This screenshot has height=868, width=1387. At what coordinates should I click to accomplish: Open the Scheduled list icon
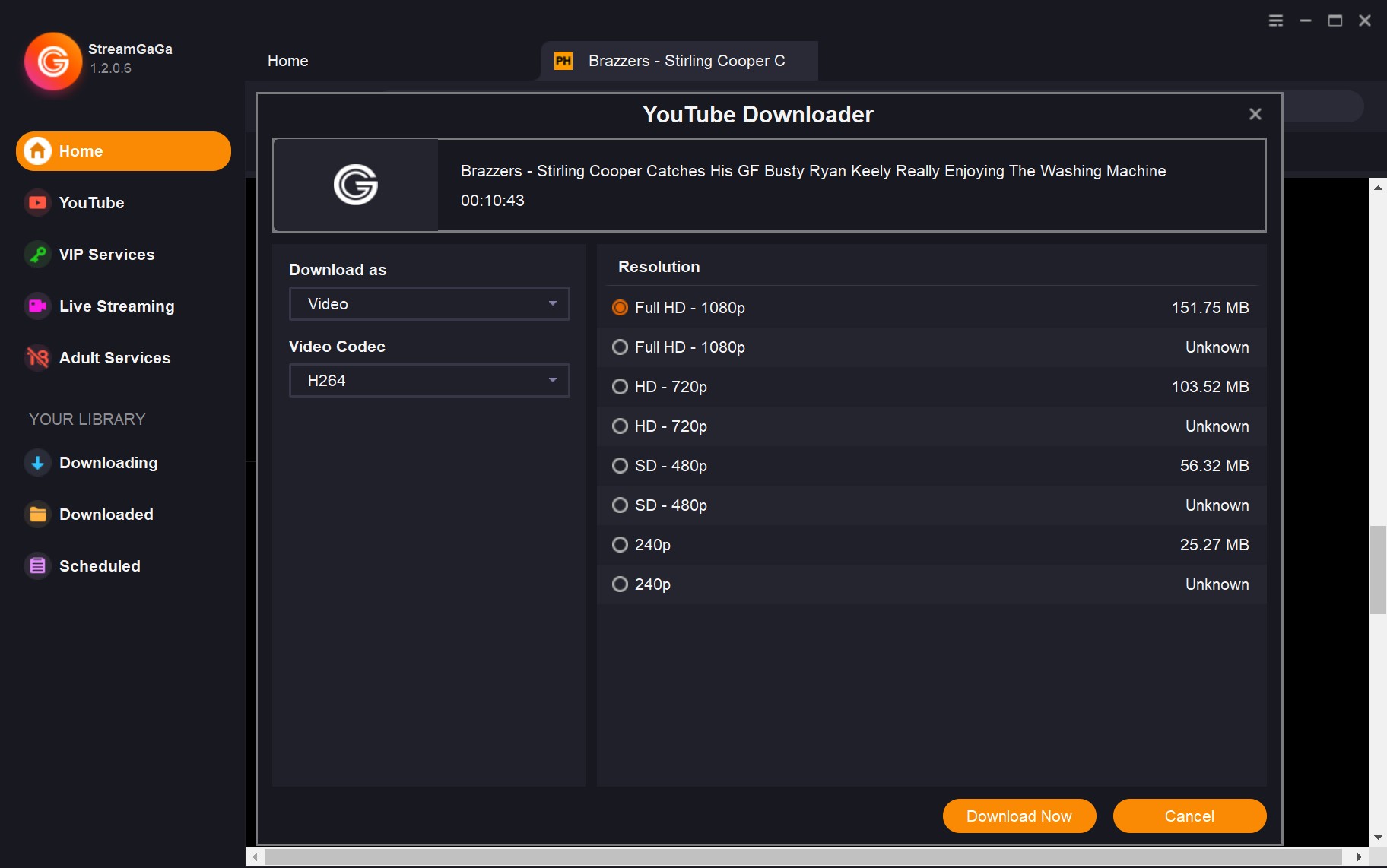pyautogui.click(x=37, y=566)
